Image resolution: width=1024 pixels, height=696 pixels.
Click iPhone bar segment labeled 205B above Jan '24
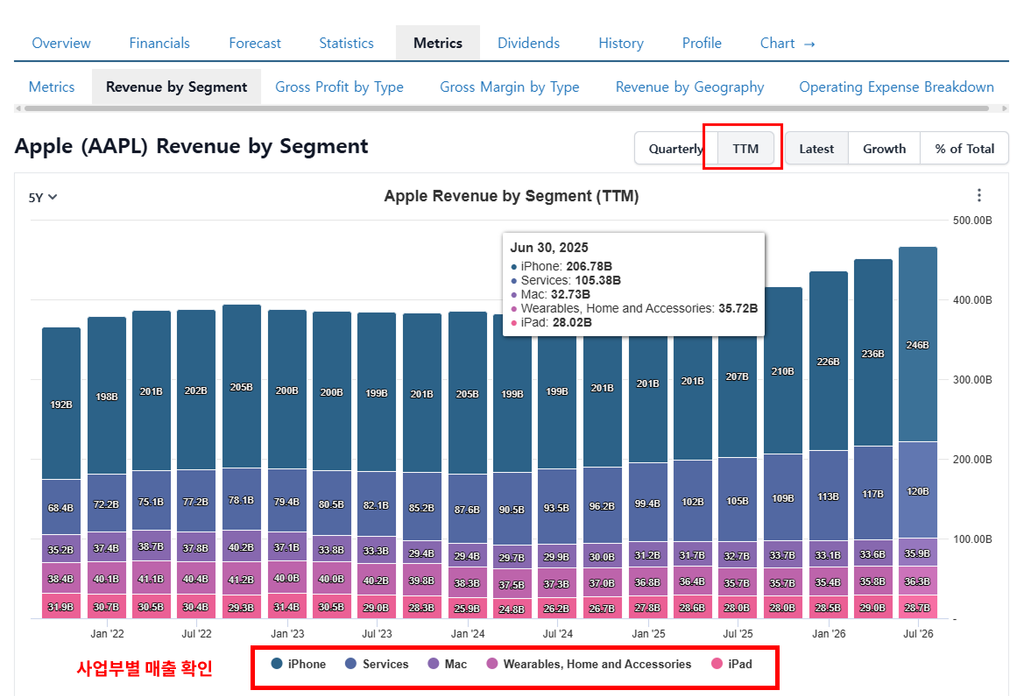pos(467,393)
